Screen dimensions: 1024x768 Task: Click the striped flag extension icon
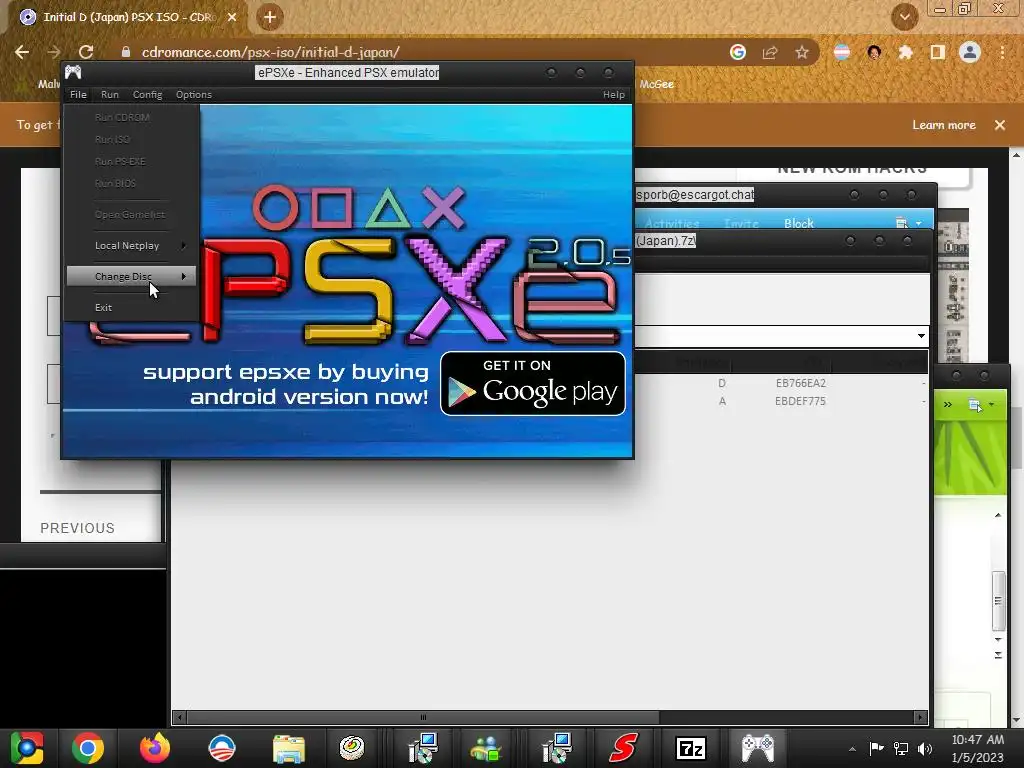click(x=842, y=52)
